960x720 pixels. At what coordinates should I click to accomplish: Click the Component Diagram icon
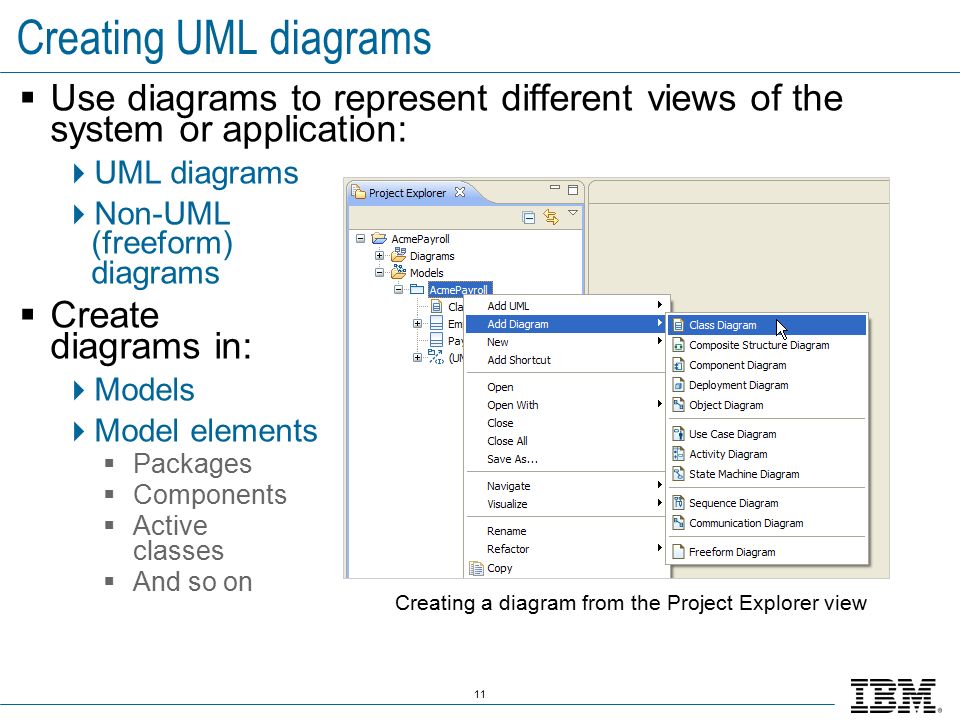678,366
